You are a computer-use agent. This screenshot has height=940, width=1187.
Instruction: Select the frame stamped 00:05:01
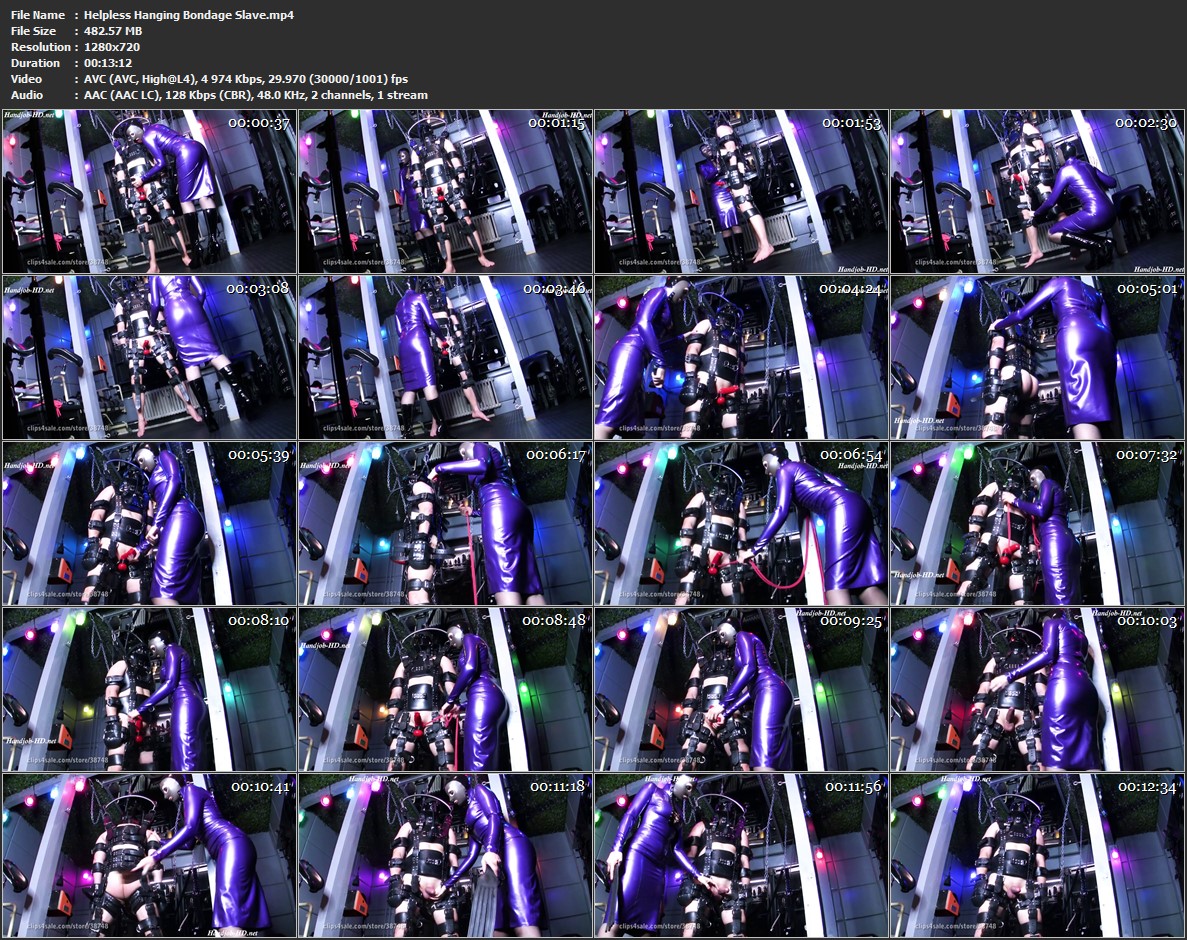[x=1037, y=357]
